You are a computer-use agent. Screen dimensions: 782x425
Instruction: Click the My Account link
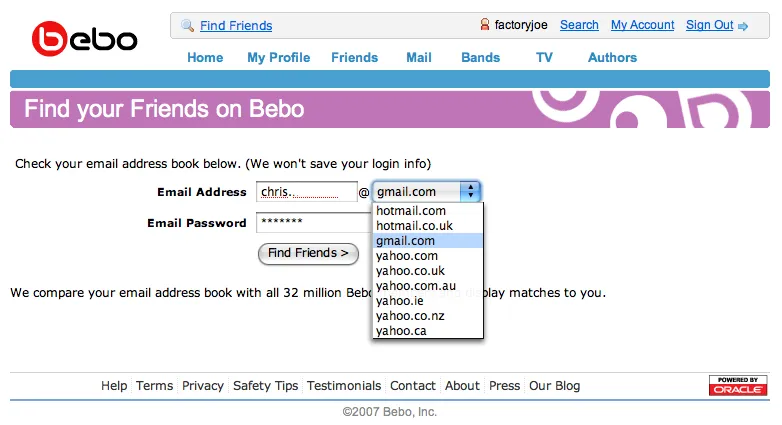pos(642,25)
